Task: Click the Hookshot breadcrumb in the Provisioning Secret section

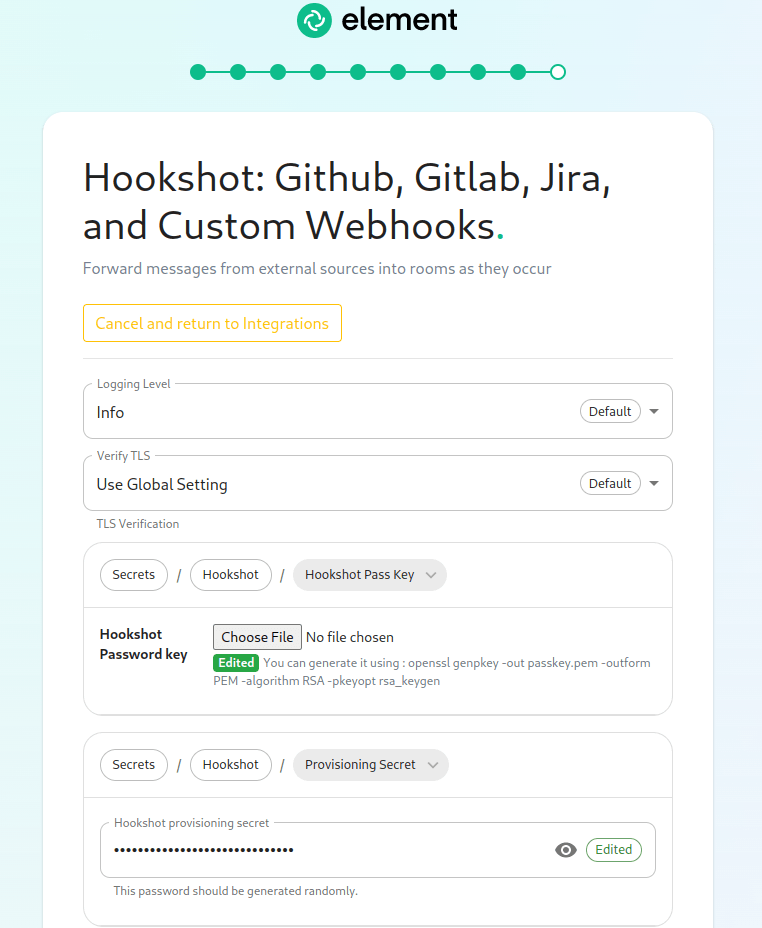Action: (230, 765)
